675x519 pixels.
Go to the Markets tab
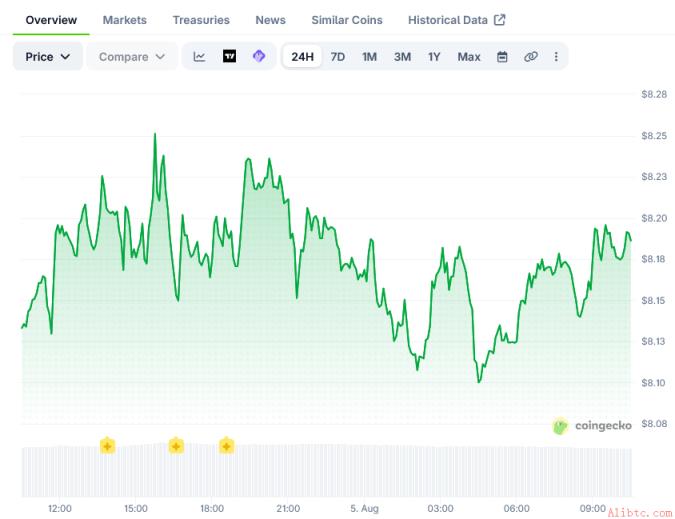(x=124, y=20)
